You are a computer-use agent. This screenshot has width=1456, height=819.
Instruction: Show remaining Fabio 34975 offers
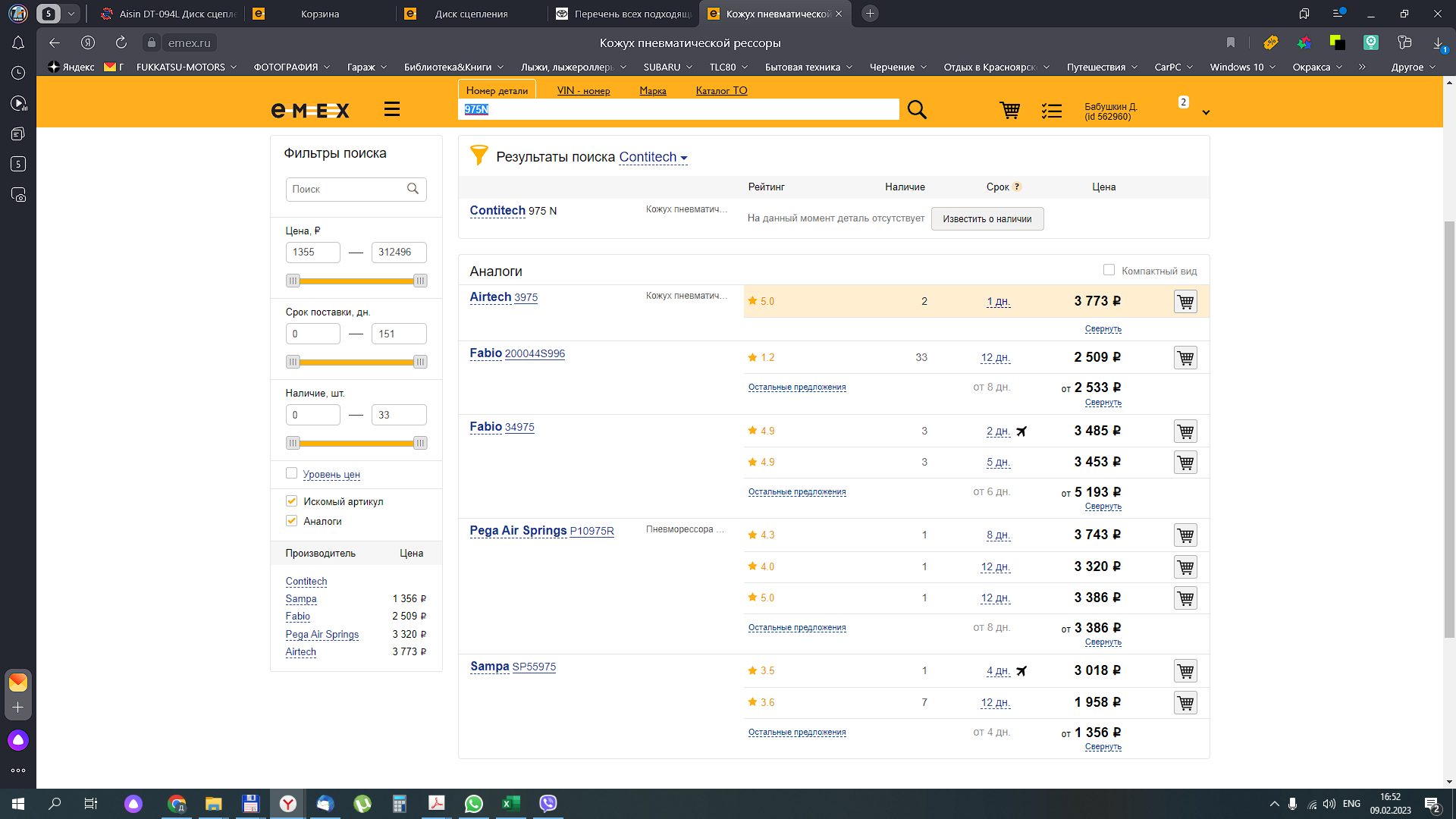coord(797,492)
